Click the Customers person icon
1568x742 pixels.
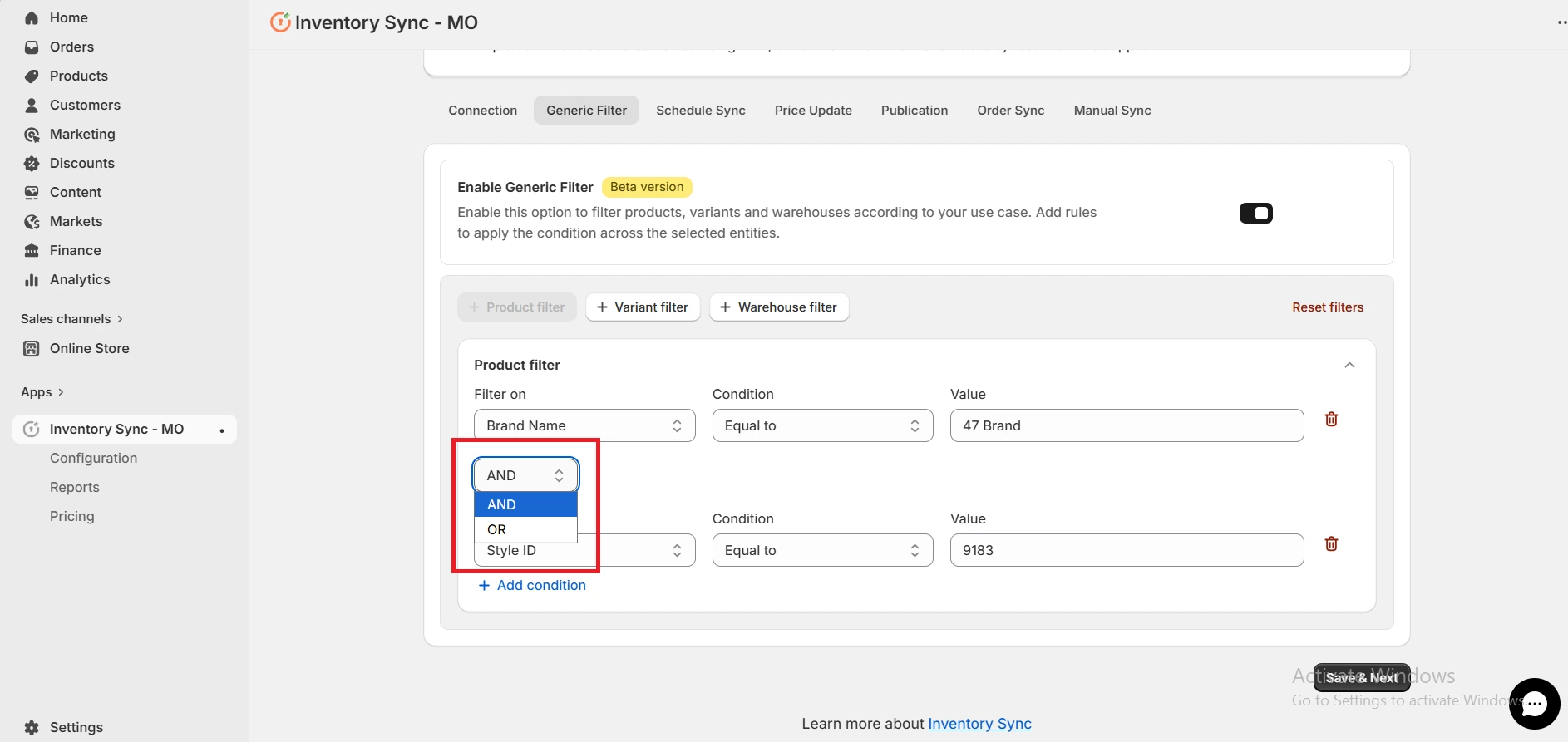32,106
